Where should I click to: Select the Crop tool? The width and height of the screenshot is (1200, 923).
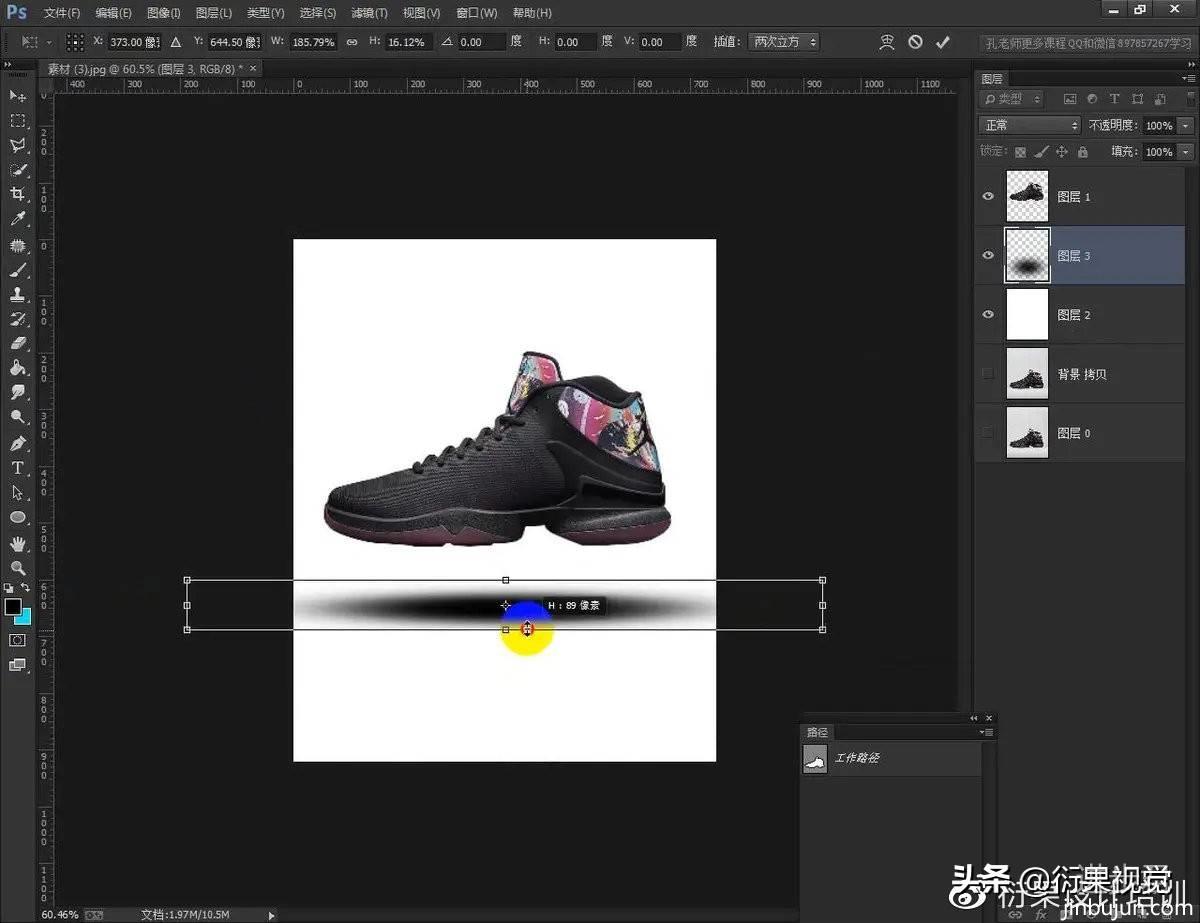pyautogui.click(x=18, y=194)
